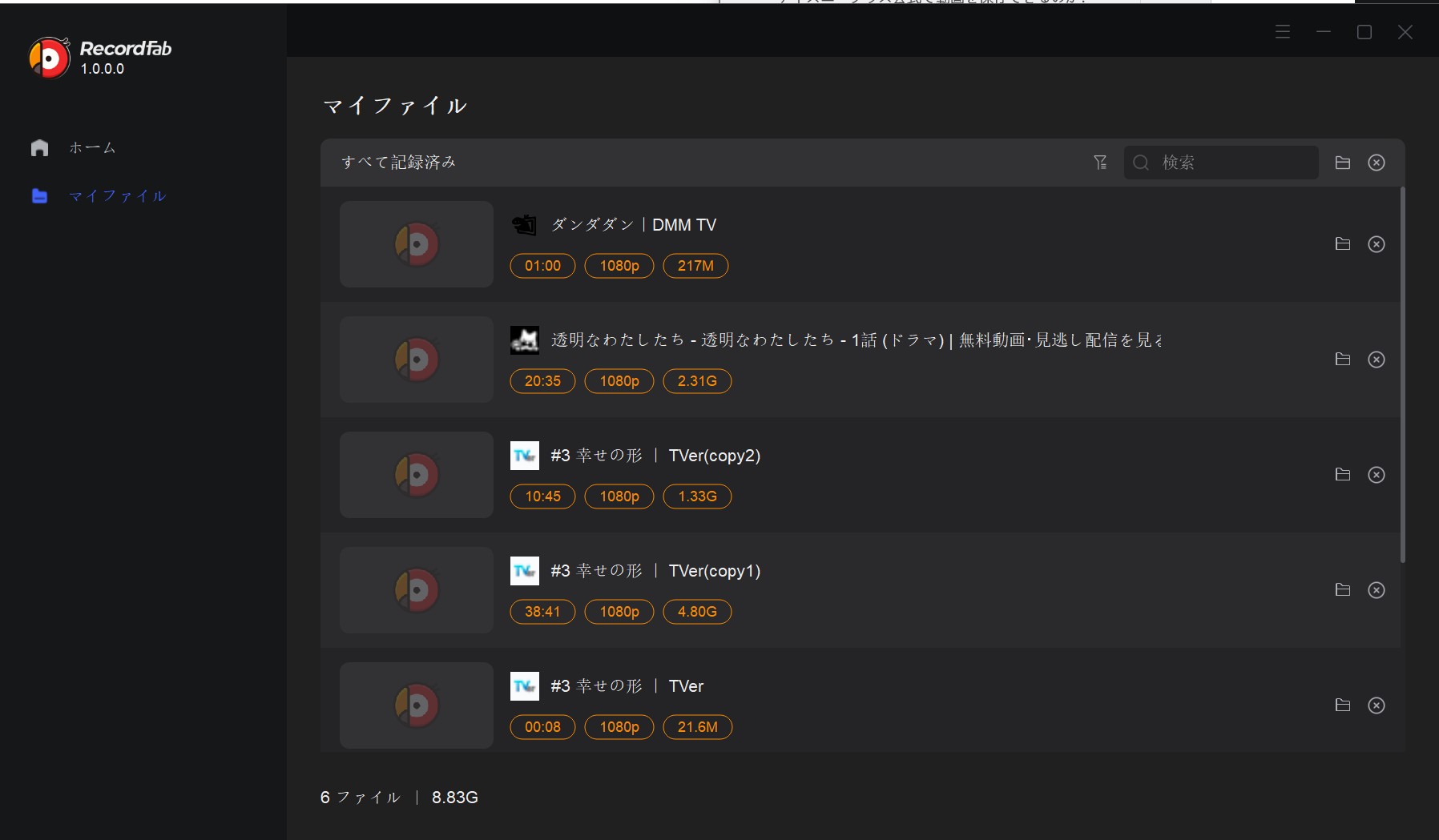Delete the TVer(copy2) recording
The image size is (1439, 840).
(1377, 475)
